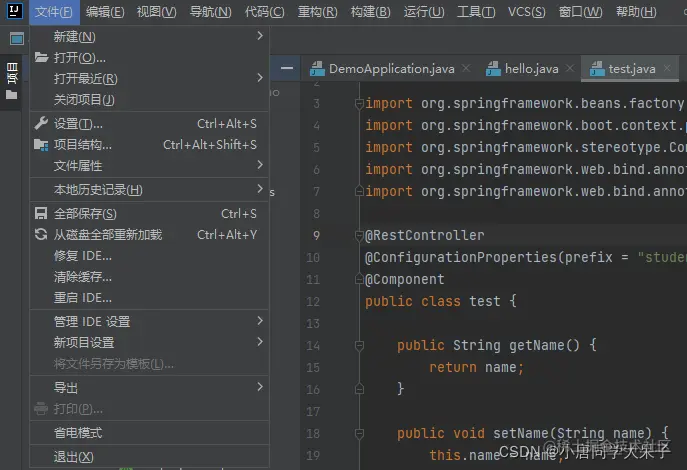Click arrow chevron next to 文件属性
The image size is (687, 470).
tap(260, 165)
